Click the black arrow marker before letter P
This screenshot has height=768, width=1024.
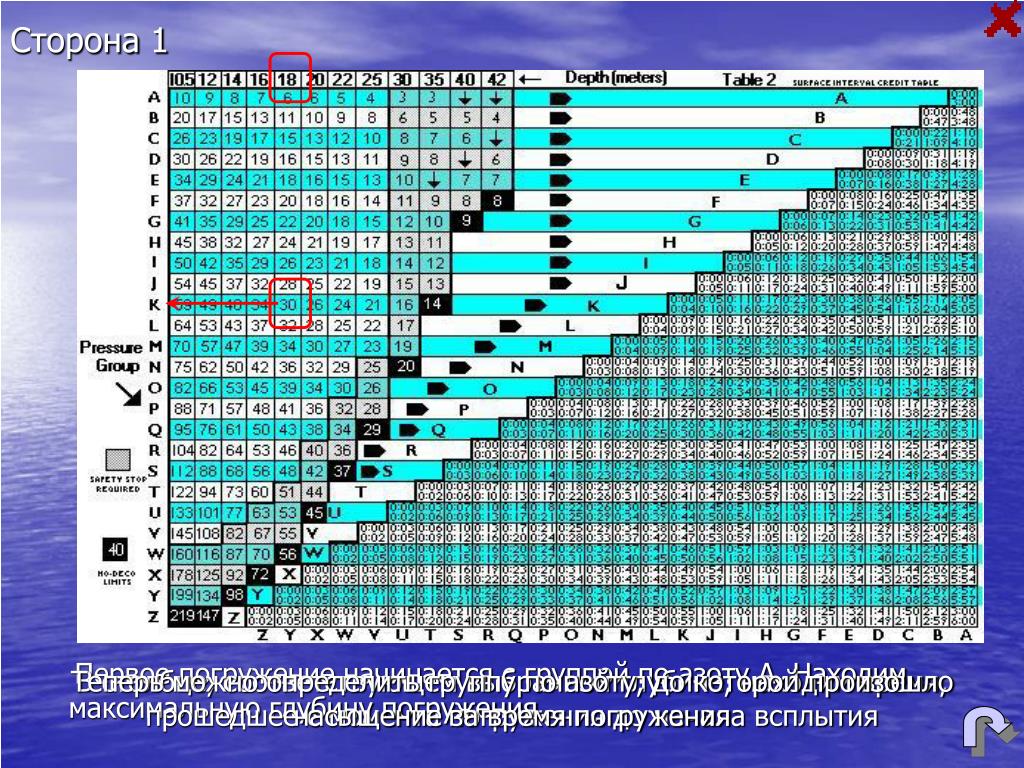[417, 409]
